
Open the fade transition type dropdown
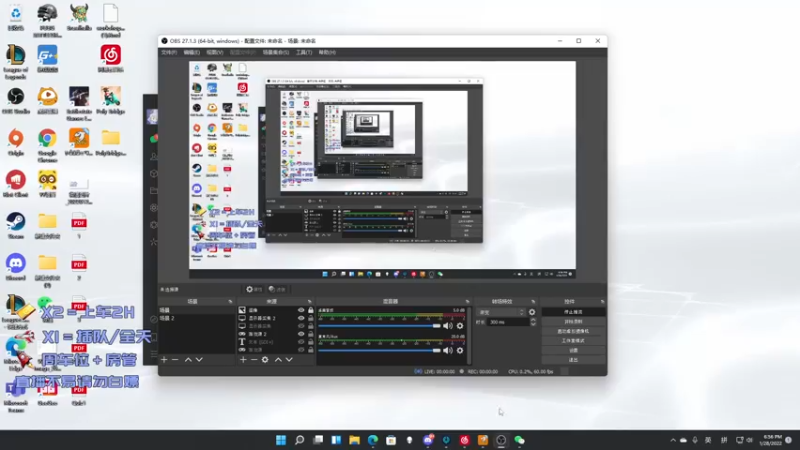(501, 312)
